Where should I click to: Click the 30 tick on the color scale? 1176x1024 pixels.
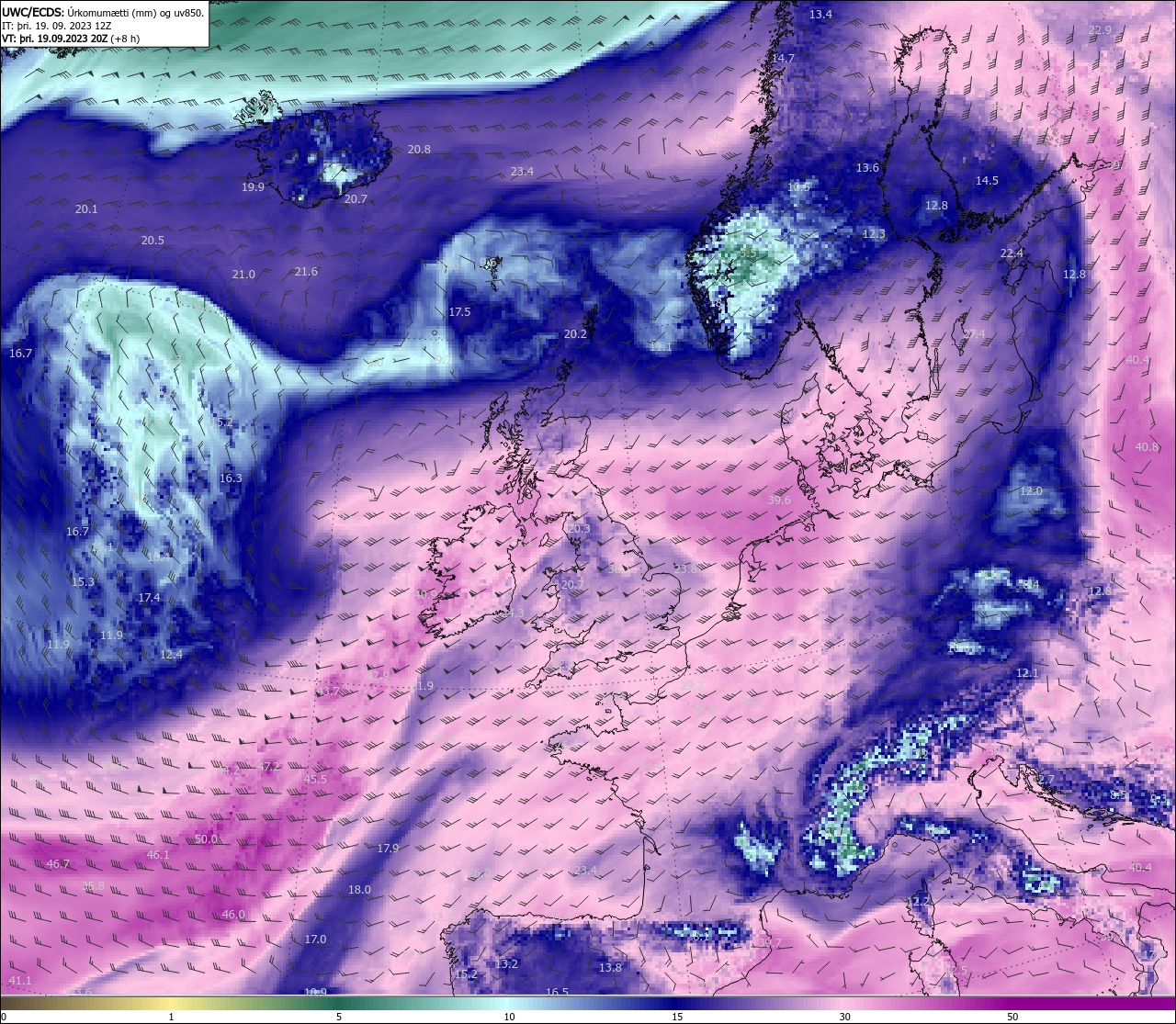[844, 1017]
